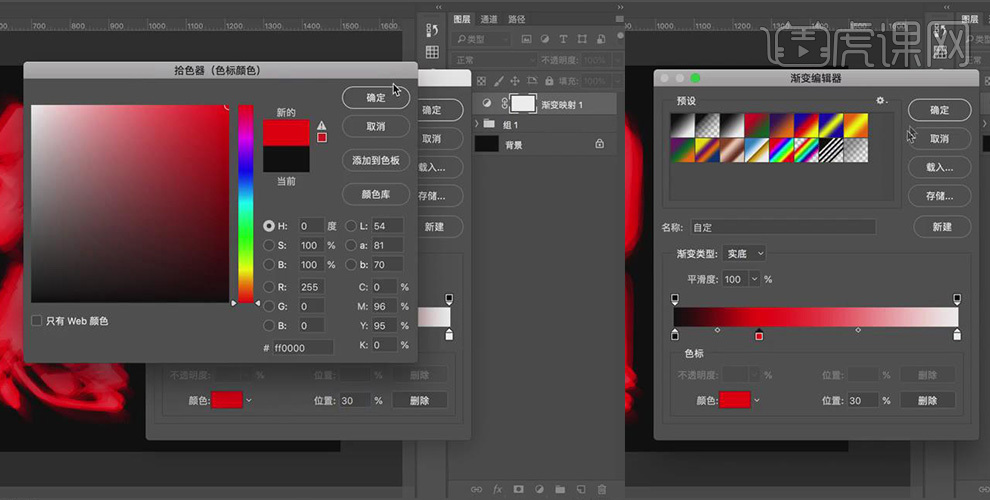Click the add layer mask icon
The image size is (990, 500).
pos(518,489)
